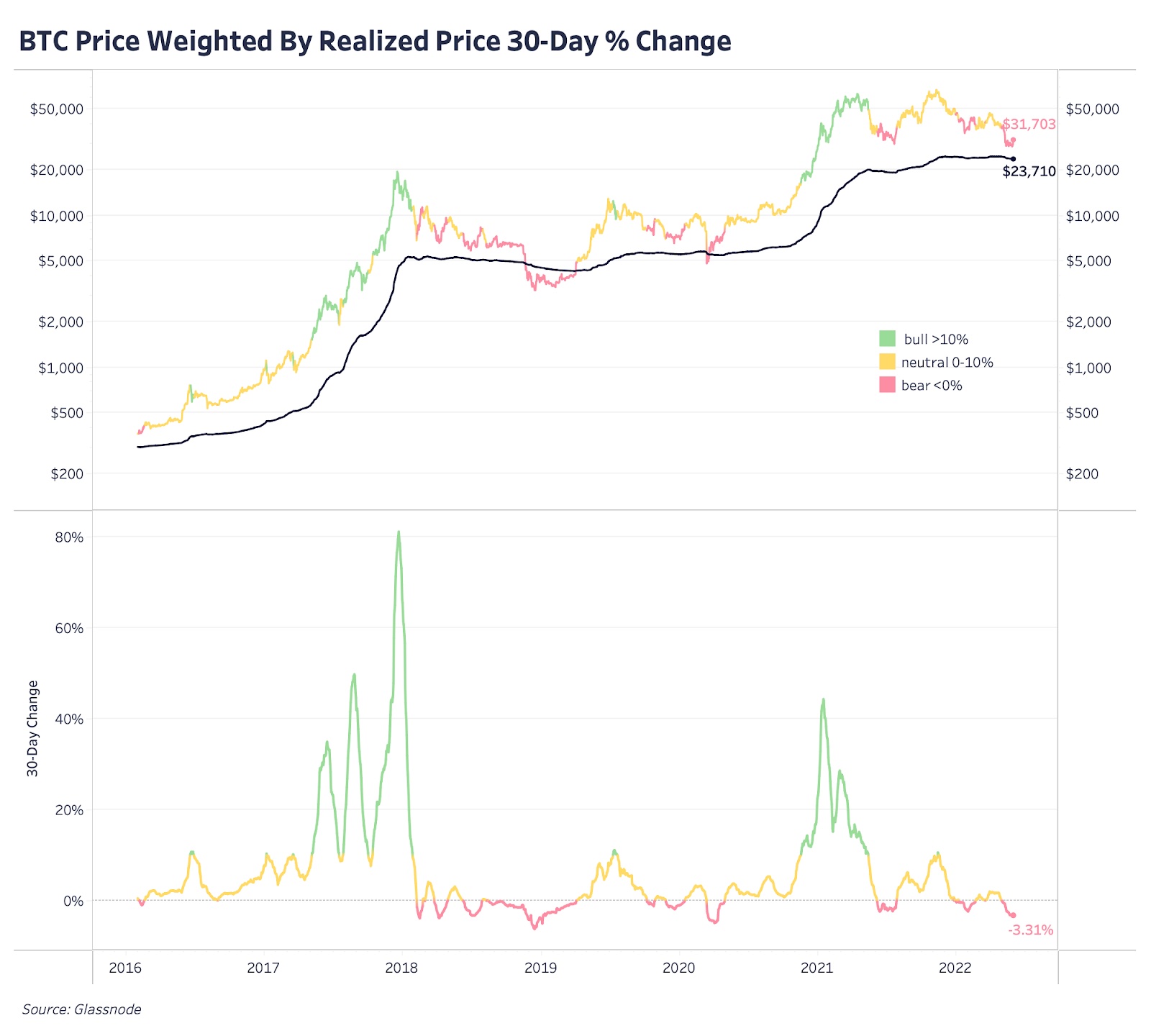
Task: Click the 2021 x-axis year label
Action: pyautogui.click(x=817, y=968)
